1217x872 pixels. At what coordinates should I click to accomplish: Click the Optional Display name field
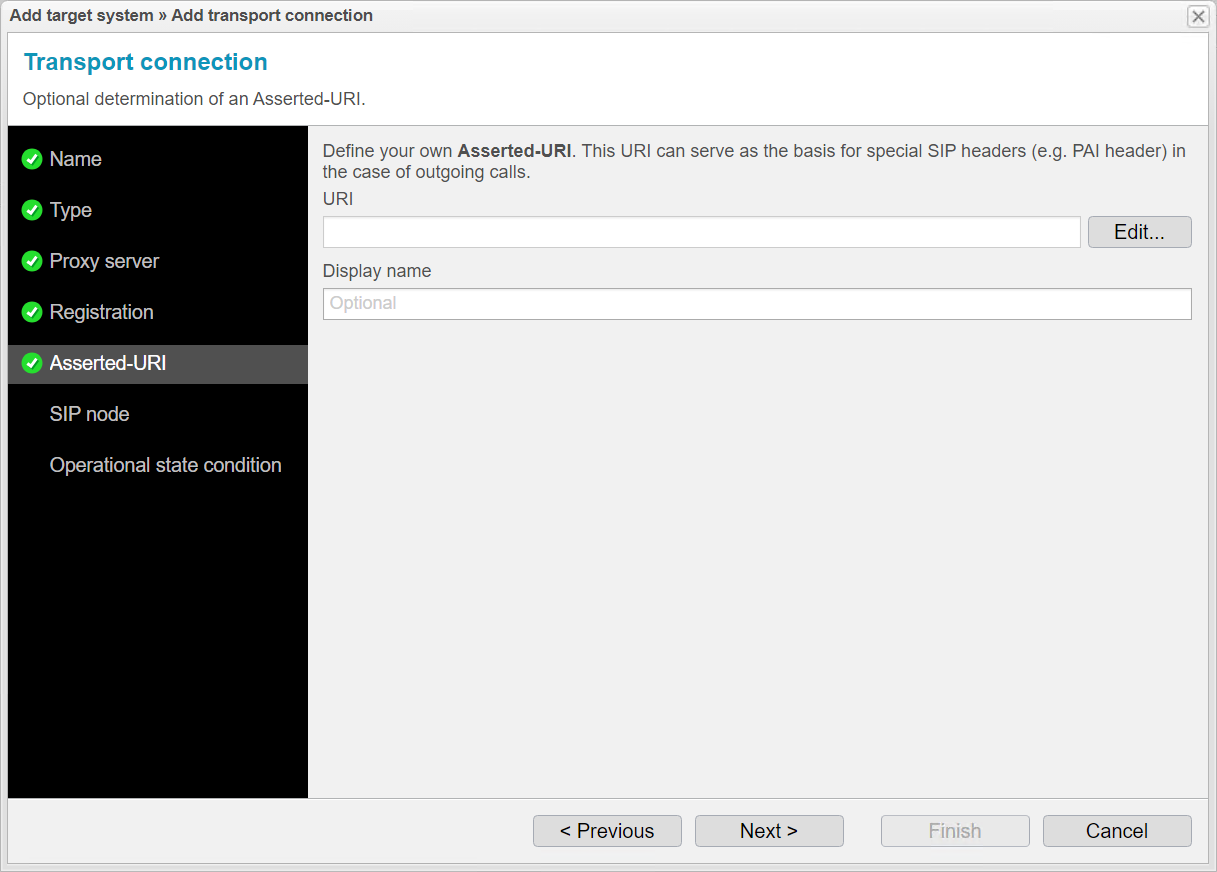pos(757,304)
